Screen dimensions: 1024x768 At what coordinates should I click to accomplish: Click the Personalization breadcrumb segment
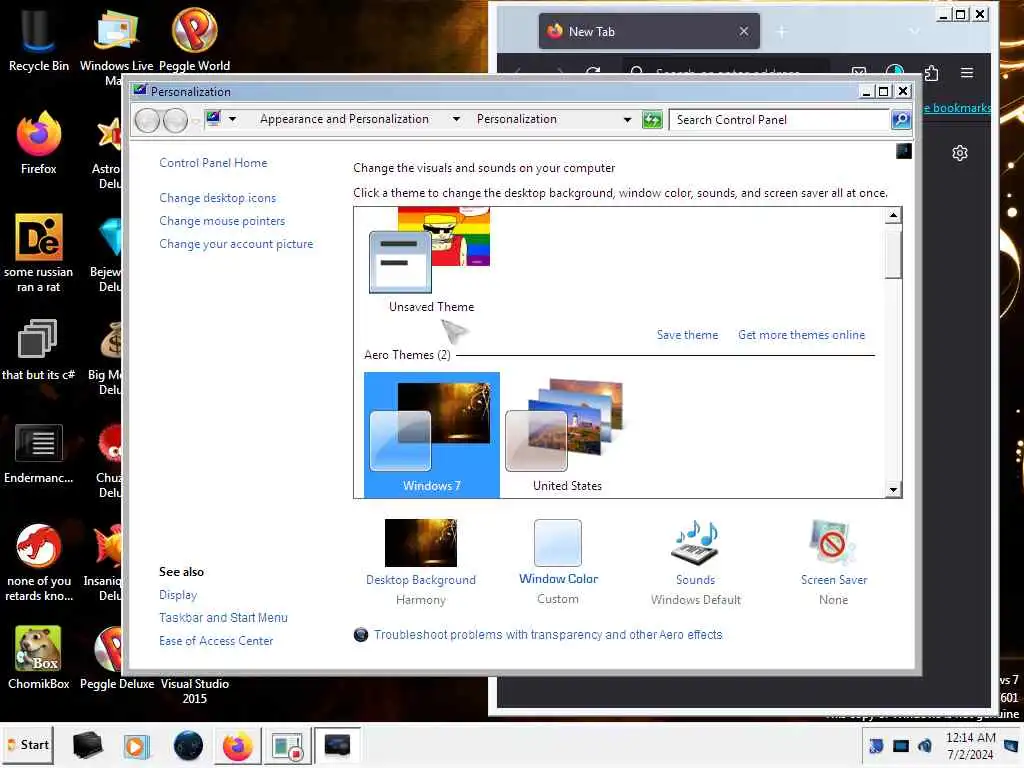pos(517,119)
